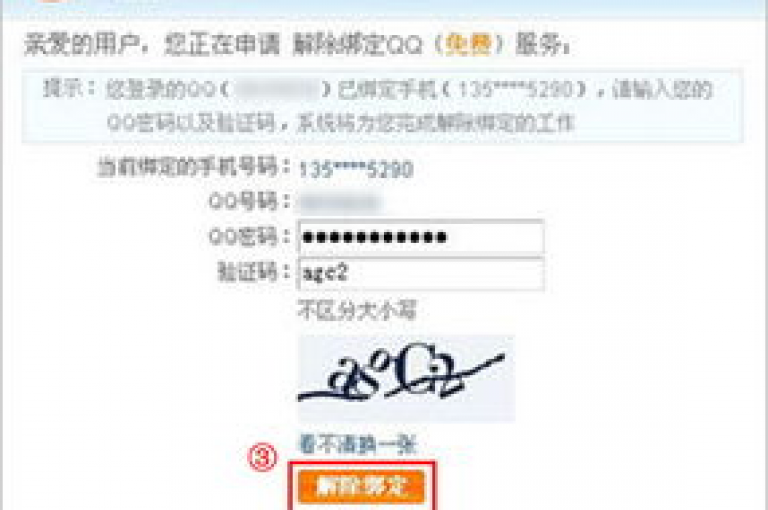Click the 不区分大小写 hint text

[x=357, y=310]
